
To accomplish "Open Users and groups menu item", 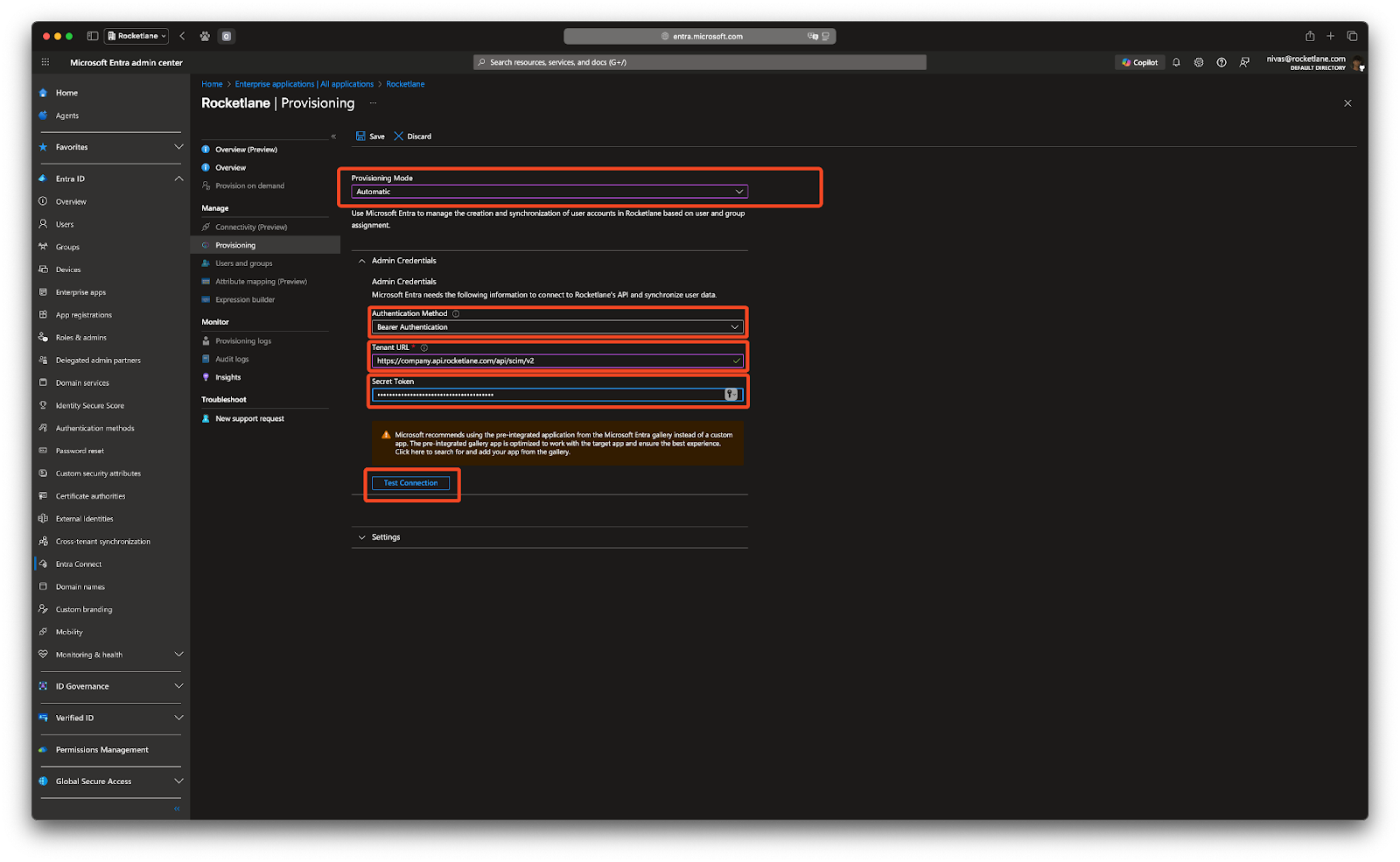I will 244,263.
